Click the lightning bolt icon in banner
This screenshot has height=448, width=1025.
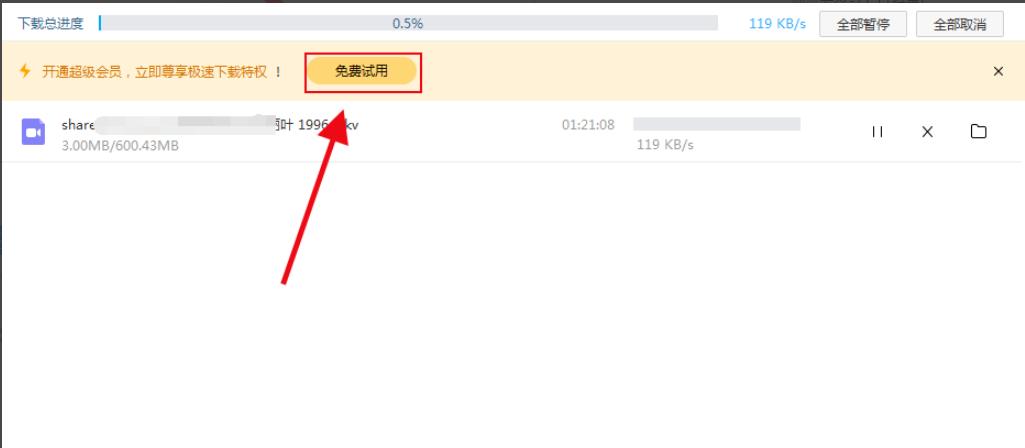click(x=25, y=71)
